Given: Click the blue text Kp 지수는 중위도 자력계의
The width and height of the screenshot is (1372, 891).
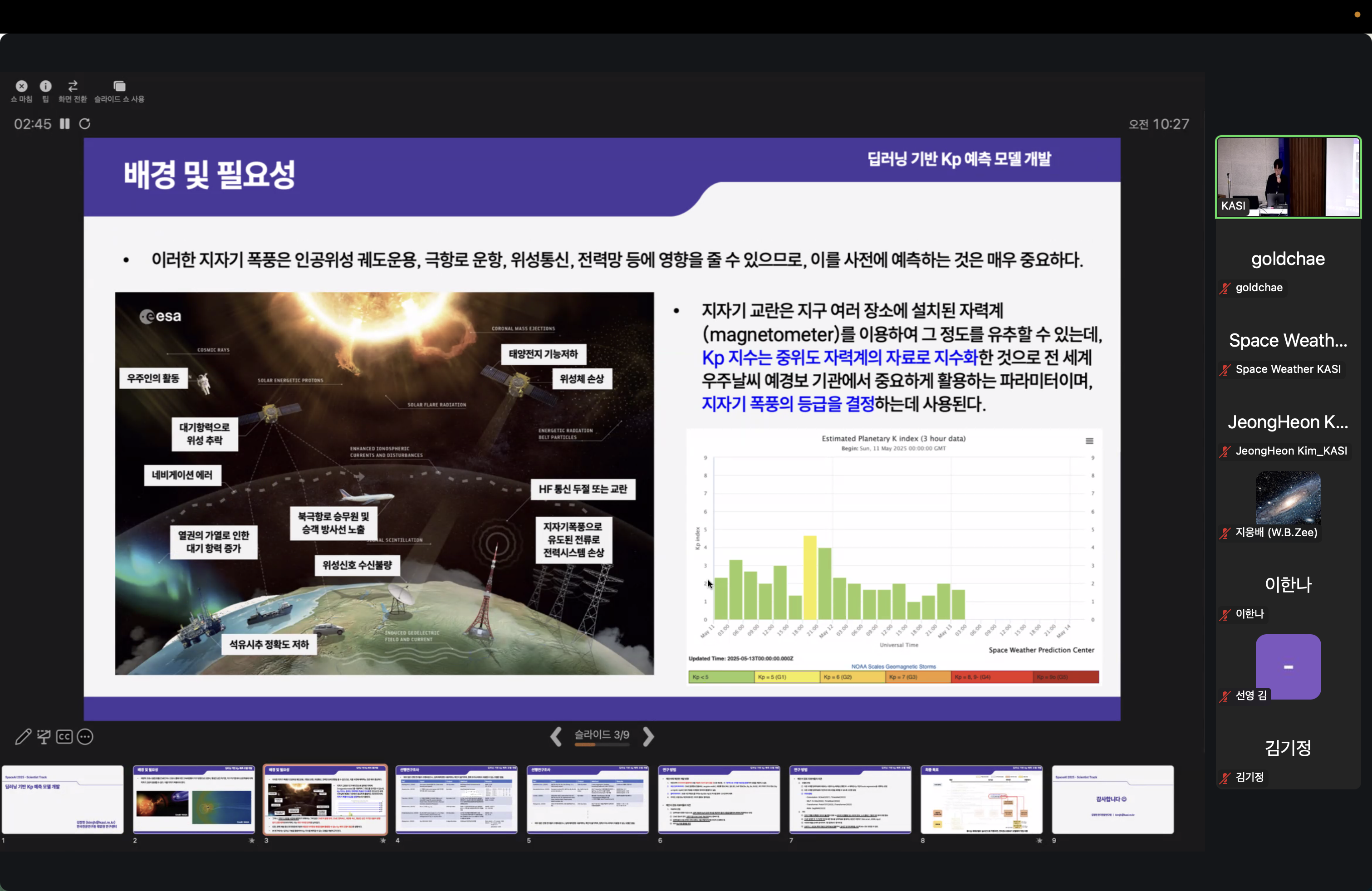Looking at the screenshot, I should click(792, 357).
